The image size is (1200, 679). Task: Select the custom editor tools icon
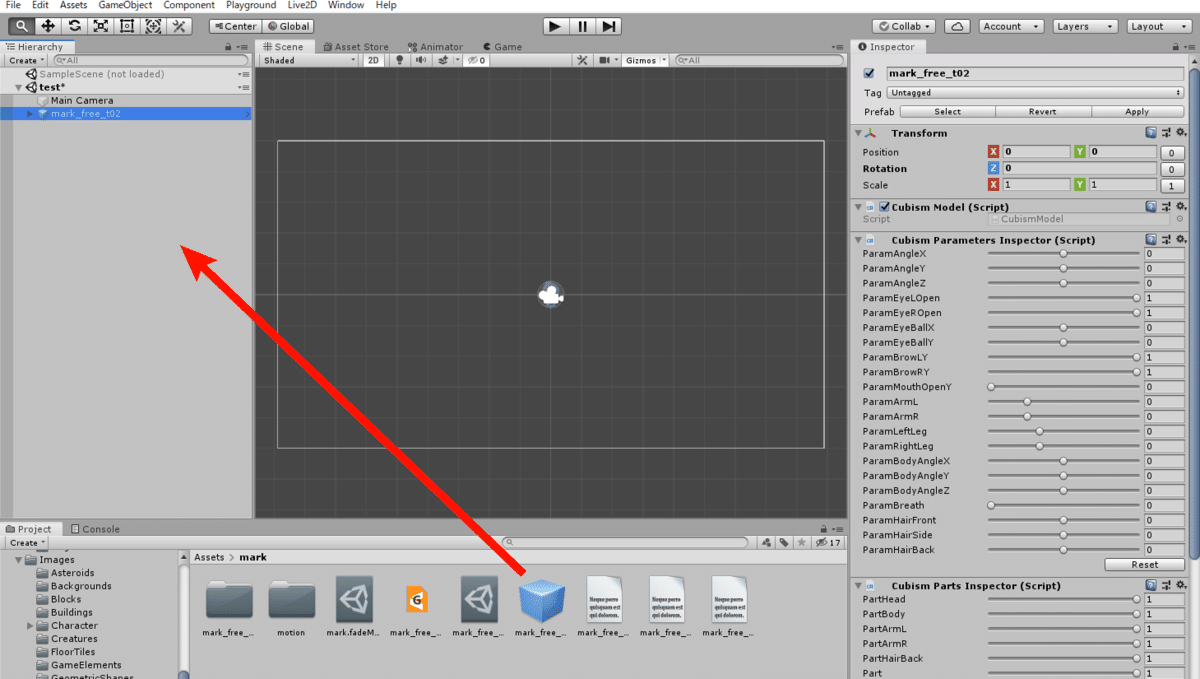point(180,26)
